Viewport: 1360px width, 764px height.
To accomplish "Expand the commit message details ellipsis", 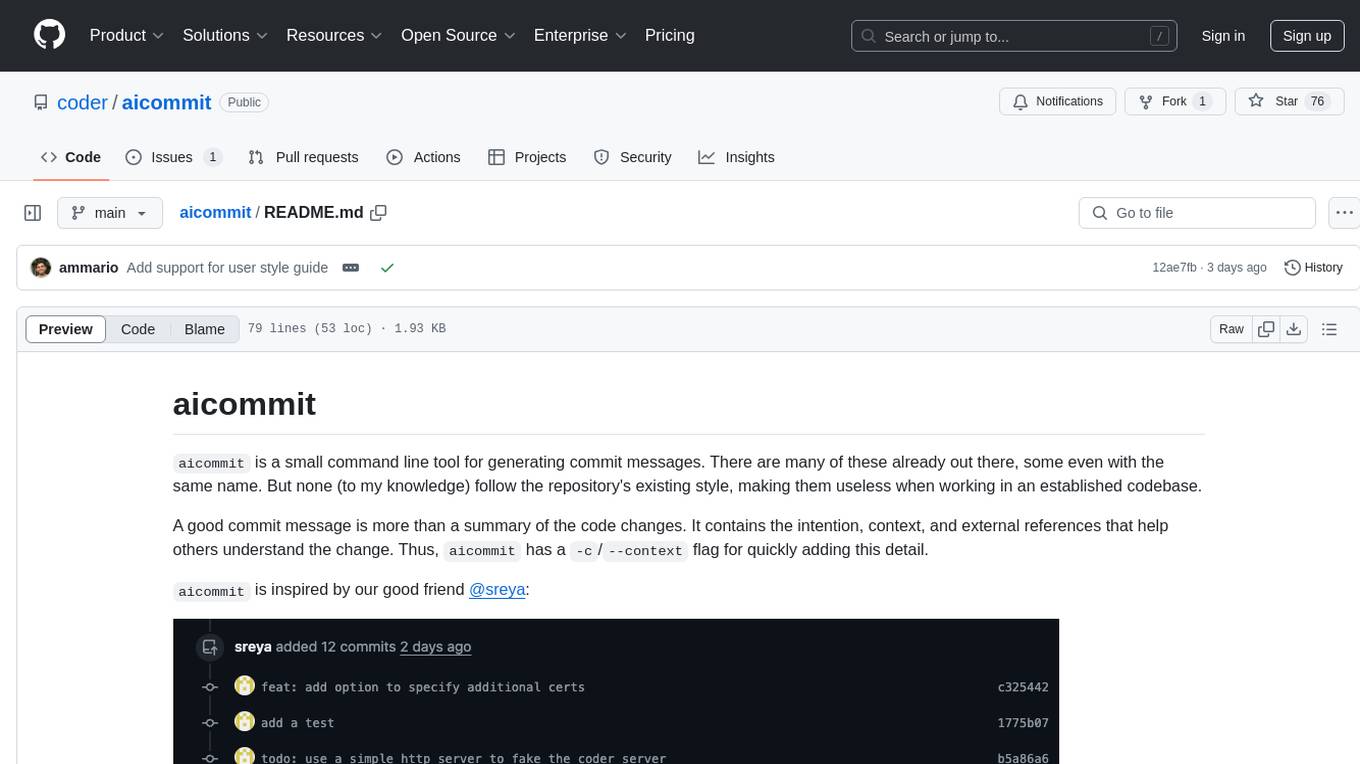I will pos(351,268).
